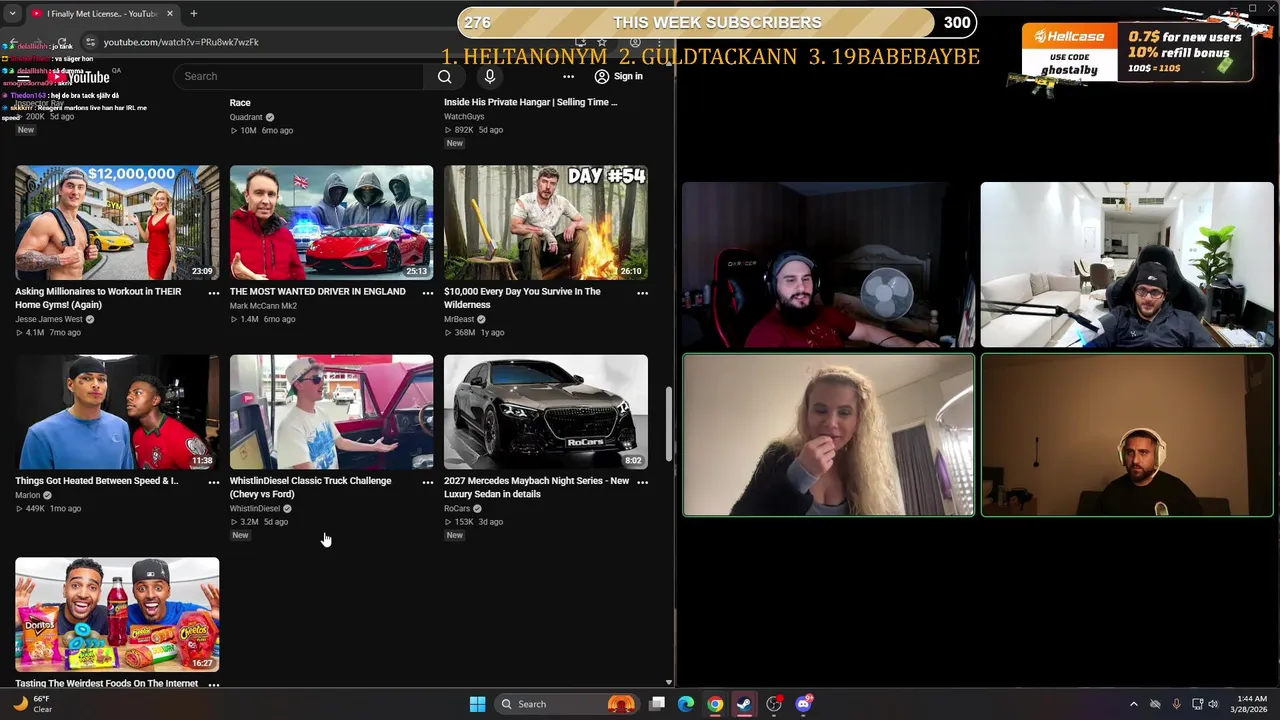View site information icon beside the URL
Image resolution: width=1280 pixels, height=720 pixels.
tap(90, 42)
